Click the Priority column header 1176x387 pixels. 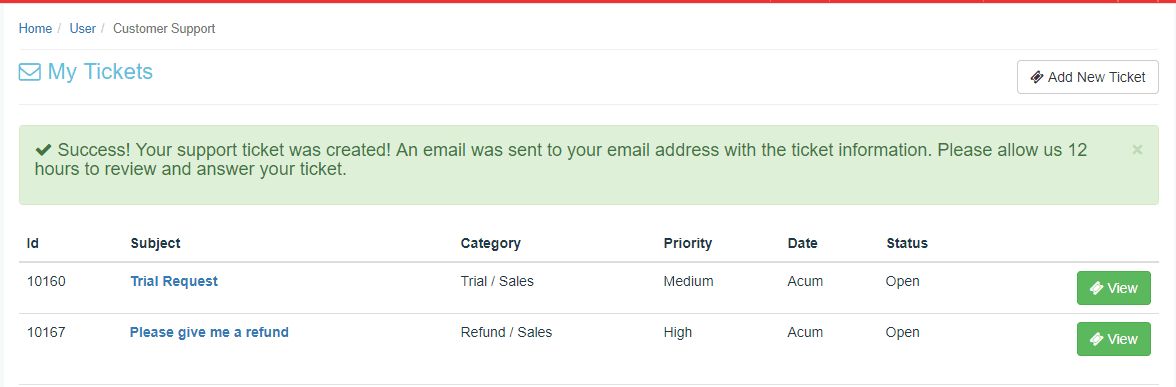coord(688,243)
